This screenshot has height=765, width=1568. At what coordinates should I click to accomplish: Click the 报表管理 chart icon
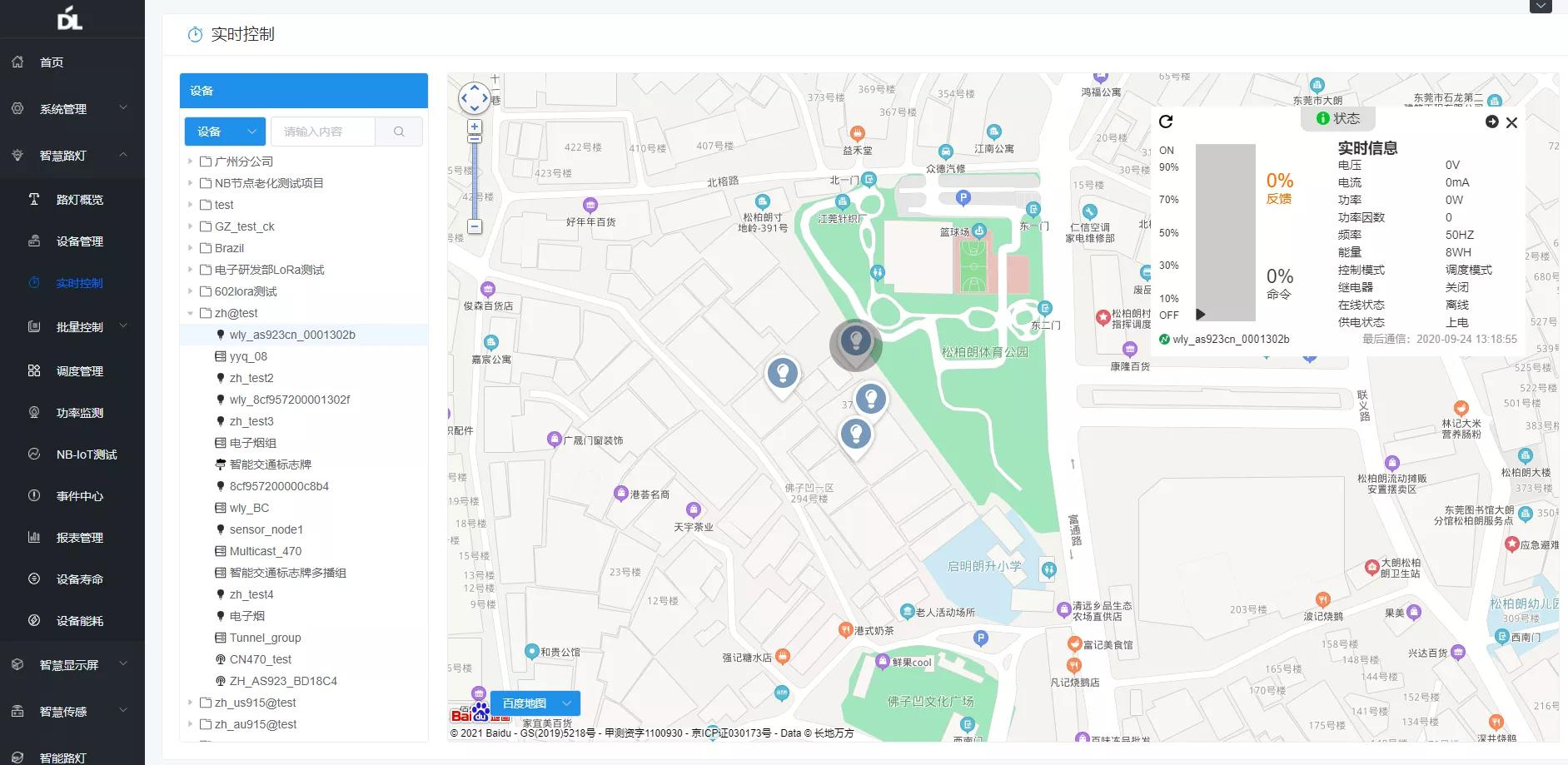tap(34, 538)
